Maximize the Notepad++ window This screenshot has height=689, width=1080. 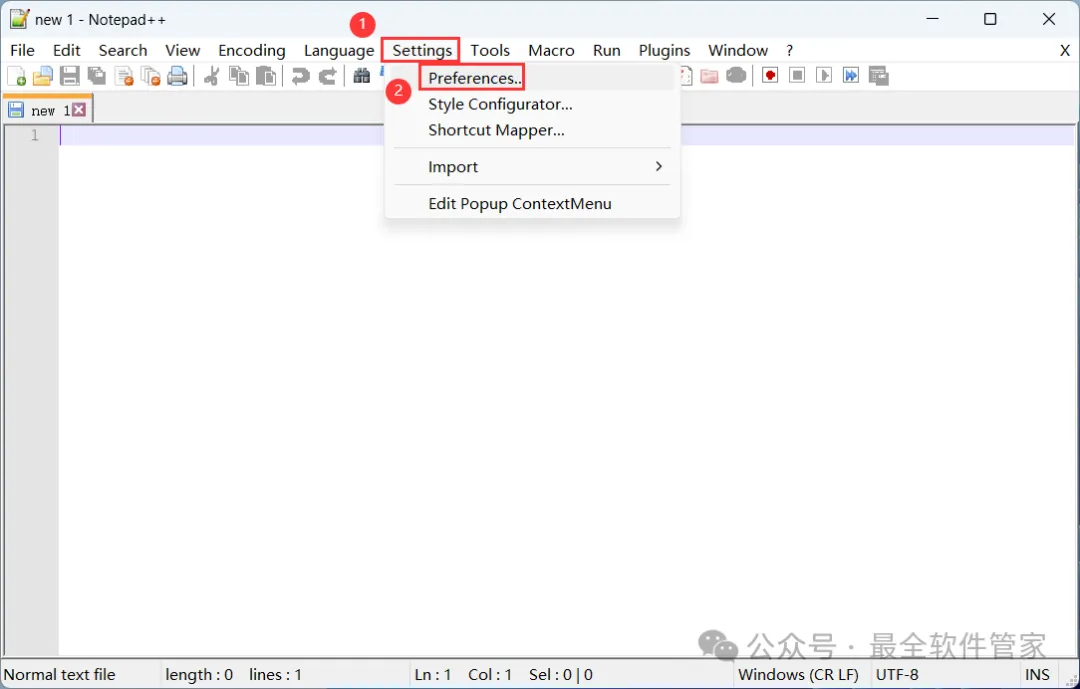(990, 19)
